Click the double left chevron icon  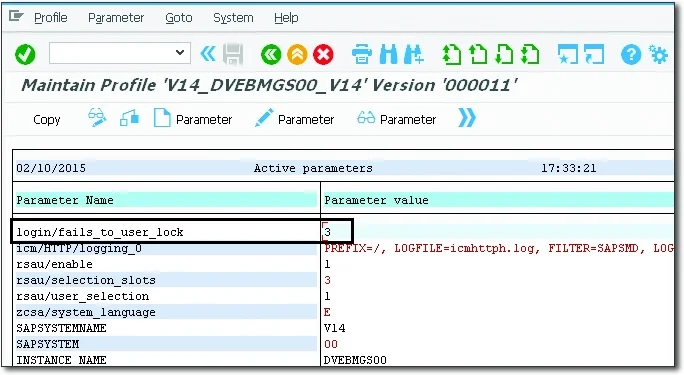coord(208,55)
